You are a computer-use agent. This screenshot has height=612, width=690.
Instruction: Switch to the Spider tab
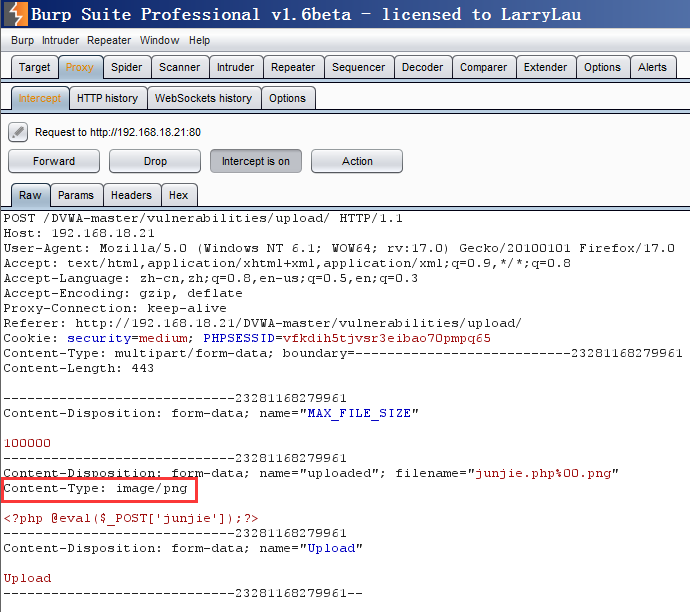(127, 67)
